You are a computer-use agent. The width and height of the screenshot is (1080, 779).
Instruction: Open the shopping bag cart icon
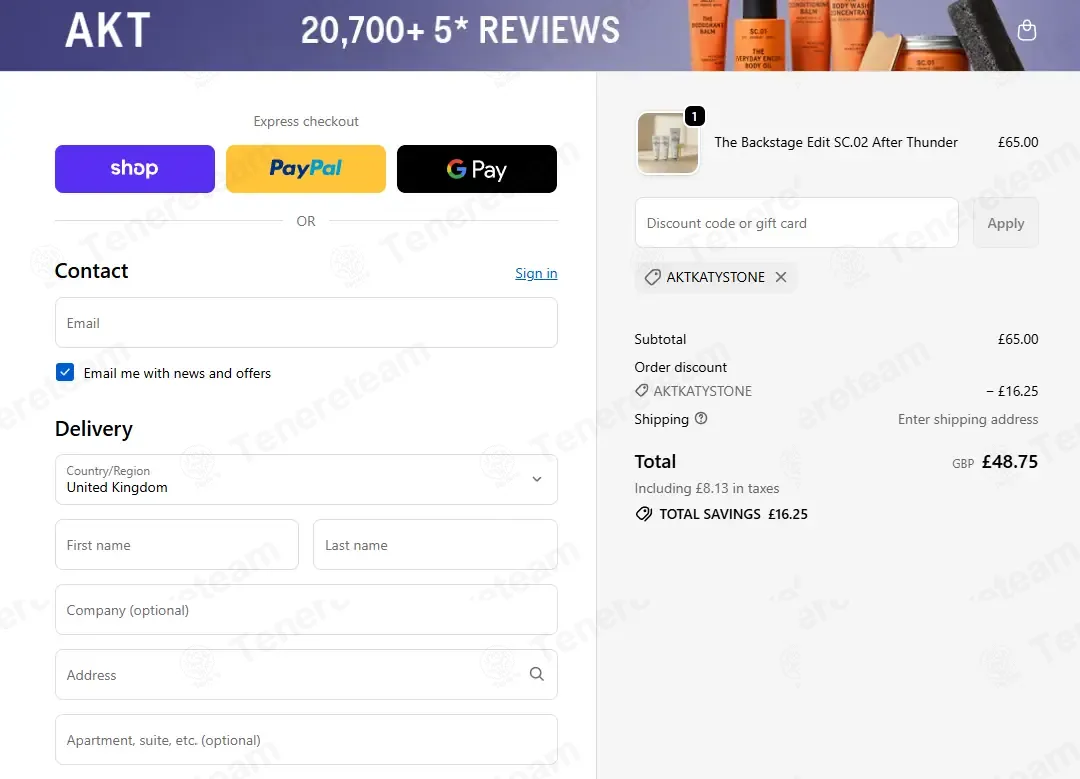(1026, 30)
